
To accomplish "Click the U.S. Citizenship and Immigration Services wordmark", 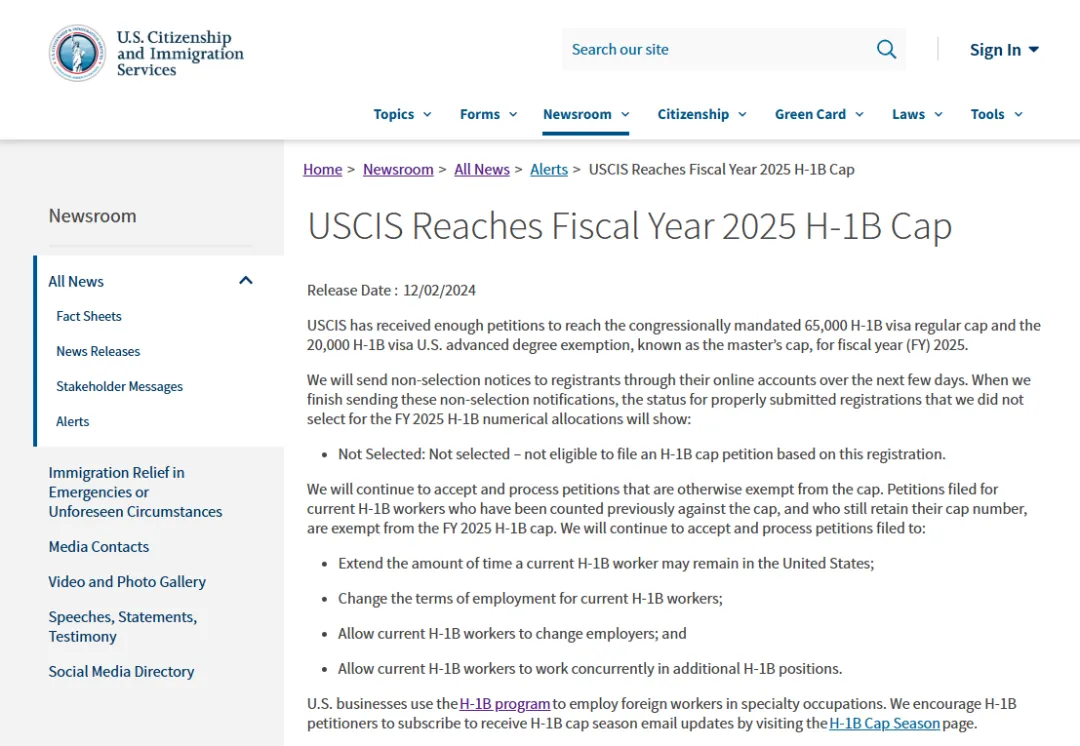I will pyautogui.click(x=180, y=53).
